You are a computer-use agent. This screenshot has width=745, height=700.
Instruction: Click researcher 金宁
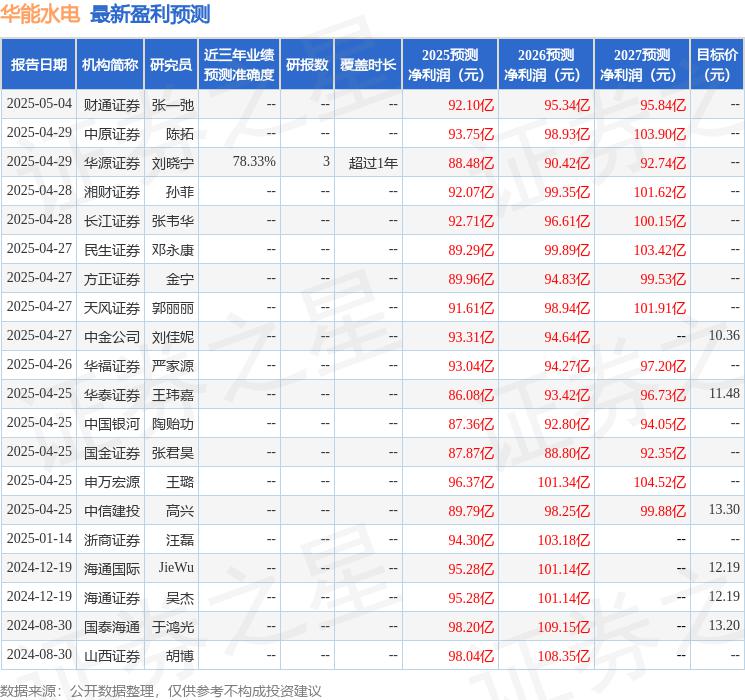180,279
